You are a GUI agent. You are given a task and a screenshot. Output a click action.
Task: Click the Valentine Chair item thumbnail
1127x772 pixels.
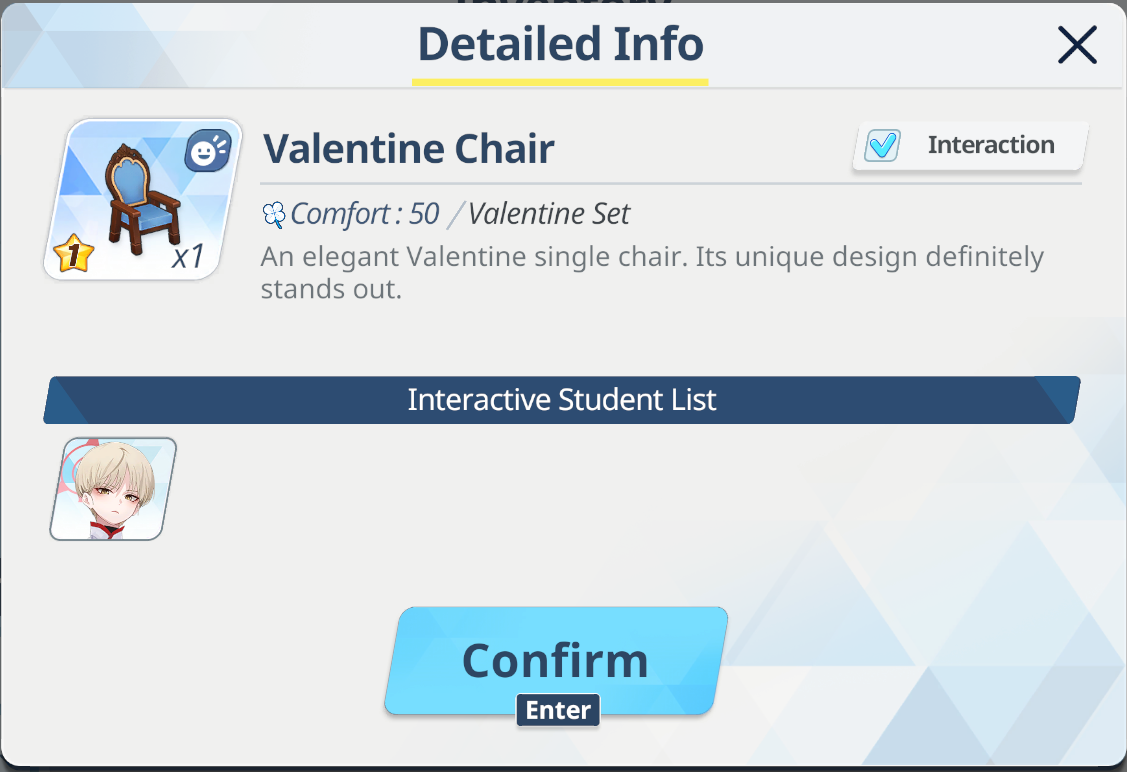(x=144, y=199)
